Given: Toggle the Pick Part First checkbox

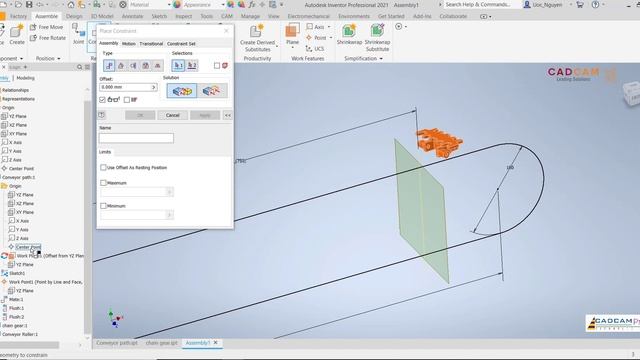Looking at the screenshot, I should coord(217,65).
